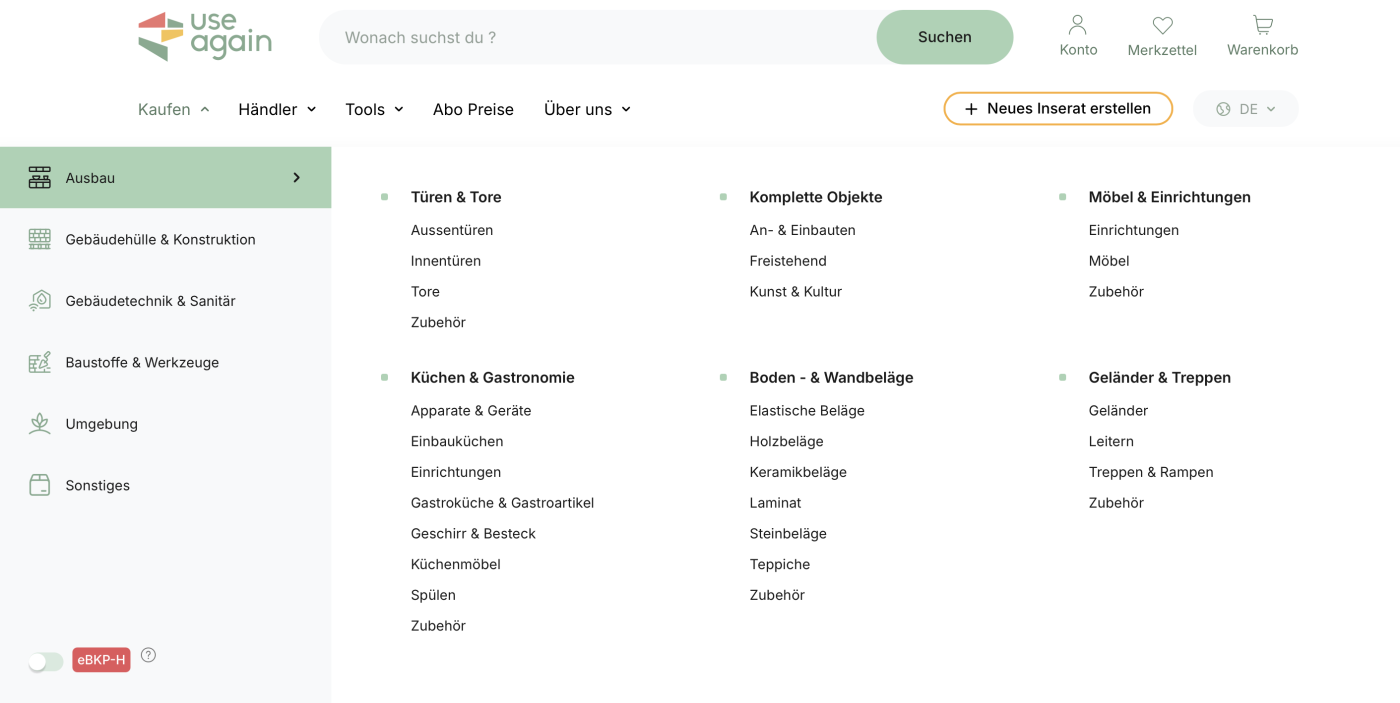Click the Umgebung plant icon
This screenshot has height=703, width=1400.
40,424
